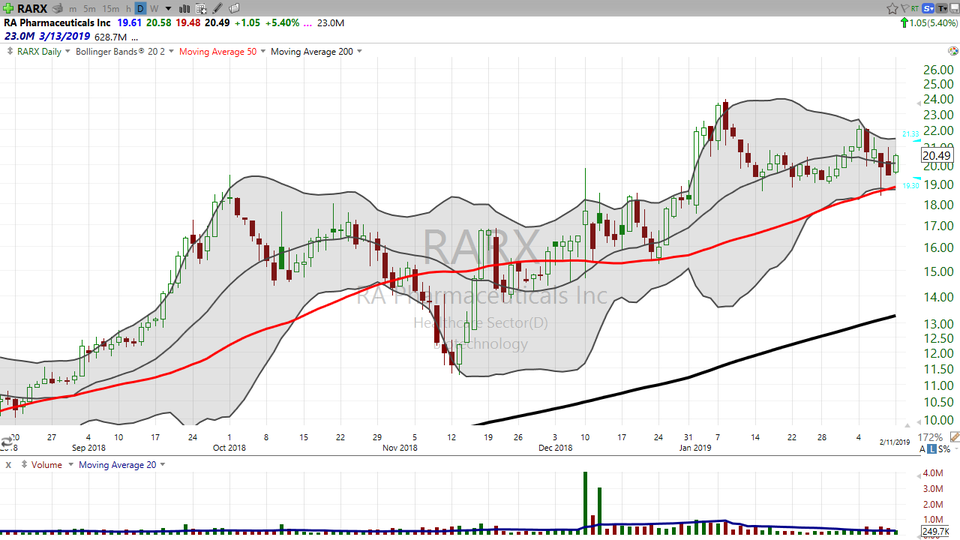
Task: Click the Jan 2019 date axis label
Action: pos(696,448)
